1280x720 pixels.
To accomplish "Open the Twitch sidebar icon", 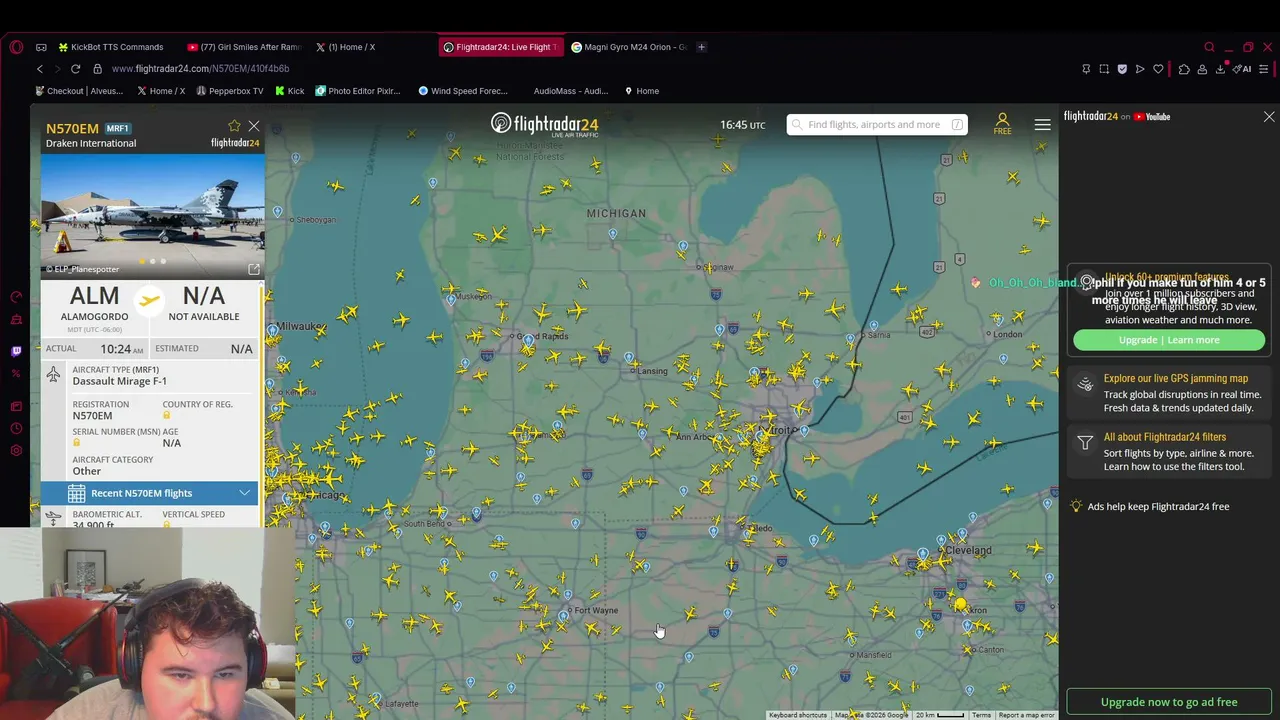I will [16, 352].
